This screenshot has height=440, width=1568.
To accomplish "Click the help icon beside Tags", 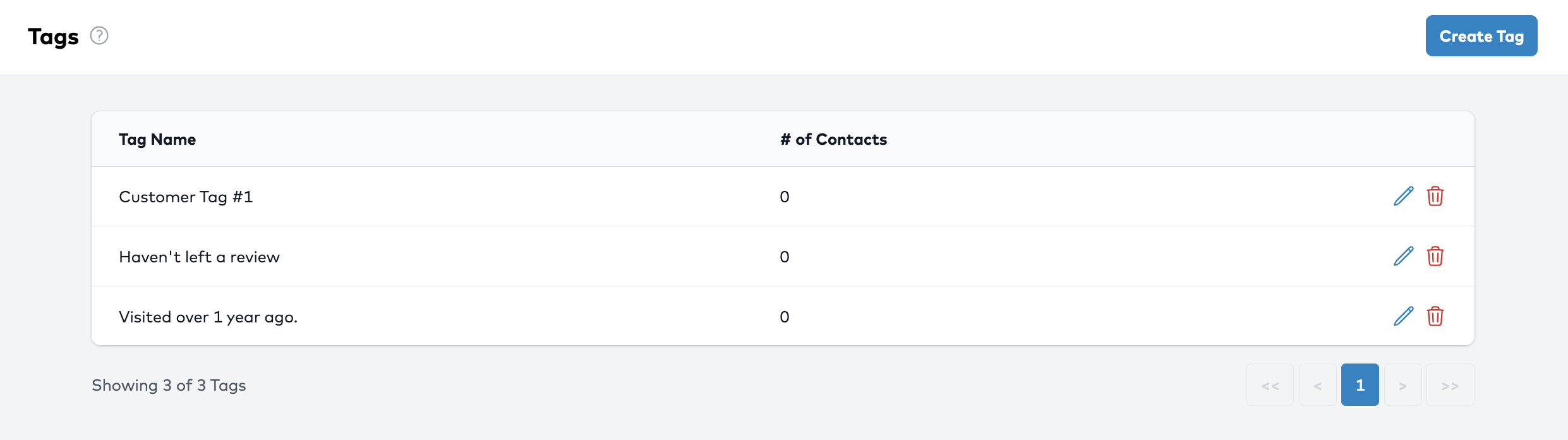I will click(x=99, y=35).
